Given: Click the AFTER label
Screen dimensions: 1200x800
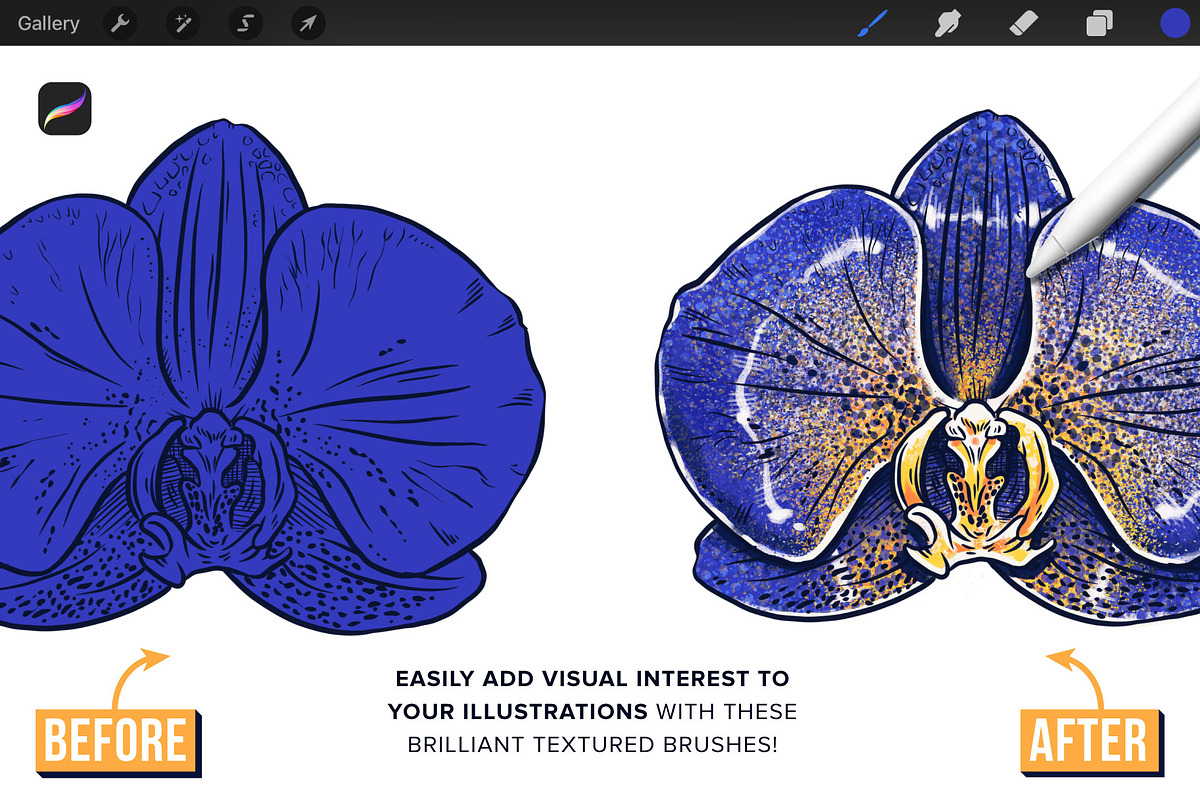Looking at the screenshot, I should click(1091, 741).
